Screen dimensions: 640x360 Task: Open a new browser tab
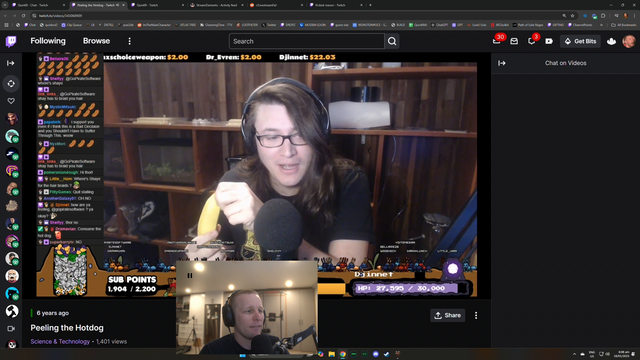(370, 5)
